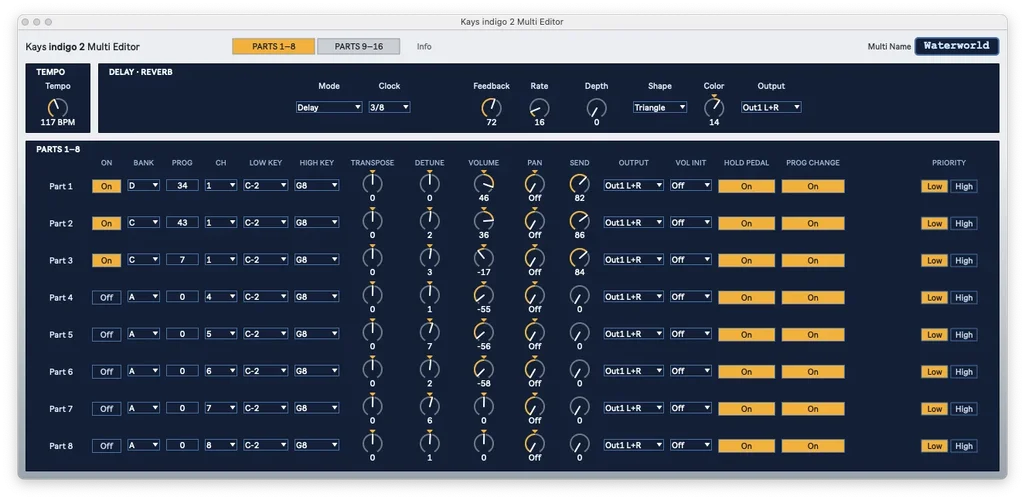
Task: Open the Clock dropdown set to 3/8
Action: click(x=390, y=107)
